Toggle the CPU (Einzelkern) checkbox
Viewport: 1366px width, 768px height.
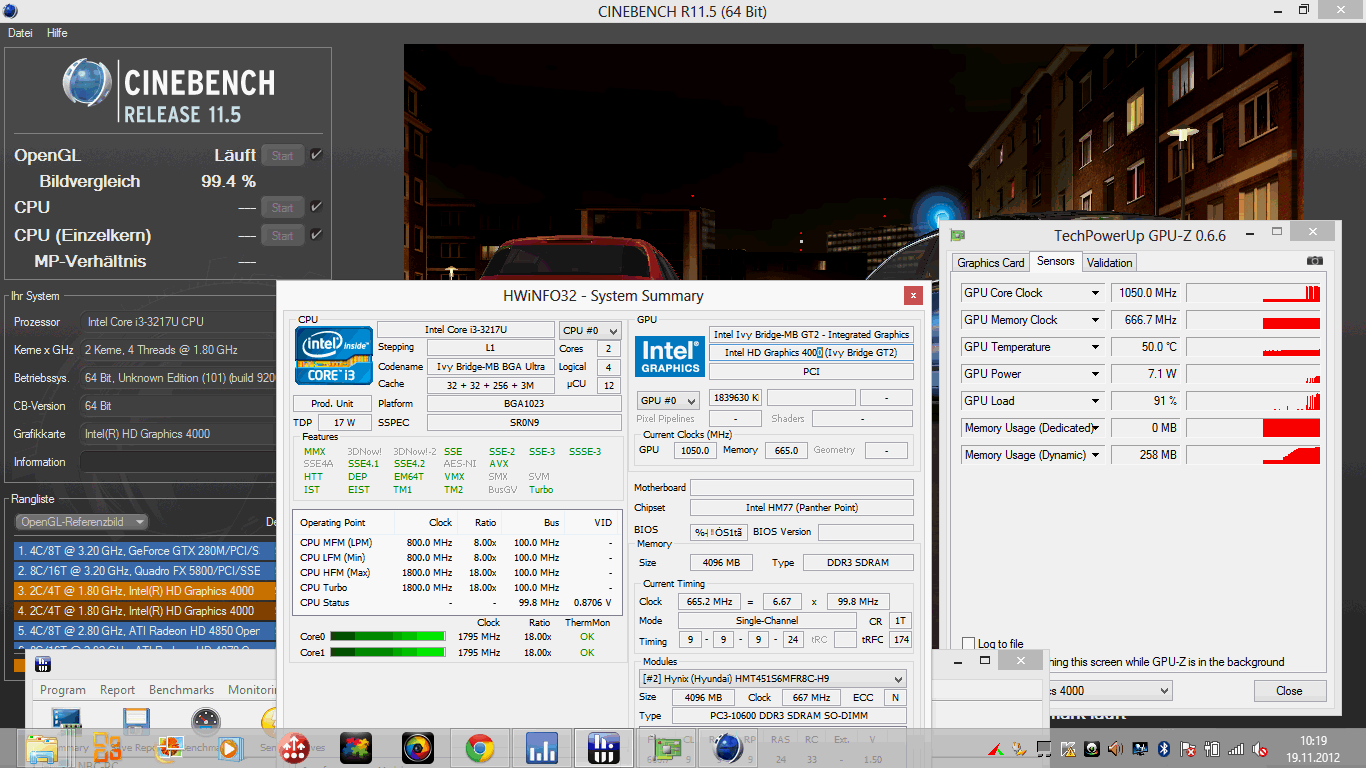[316, 235]
